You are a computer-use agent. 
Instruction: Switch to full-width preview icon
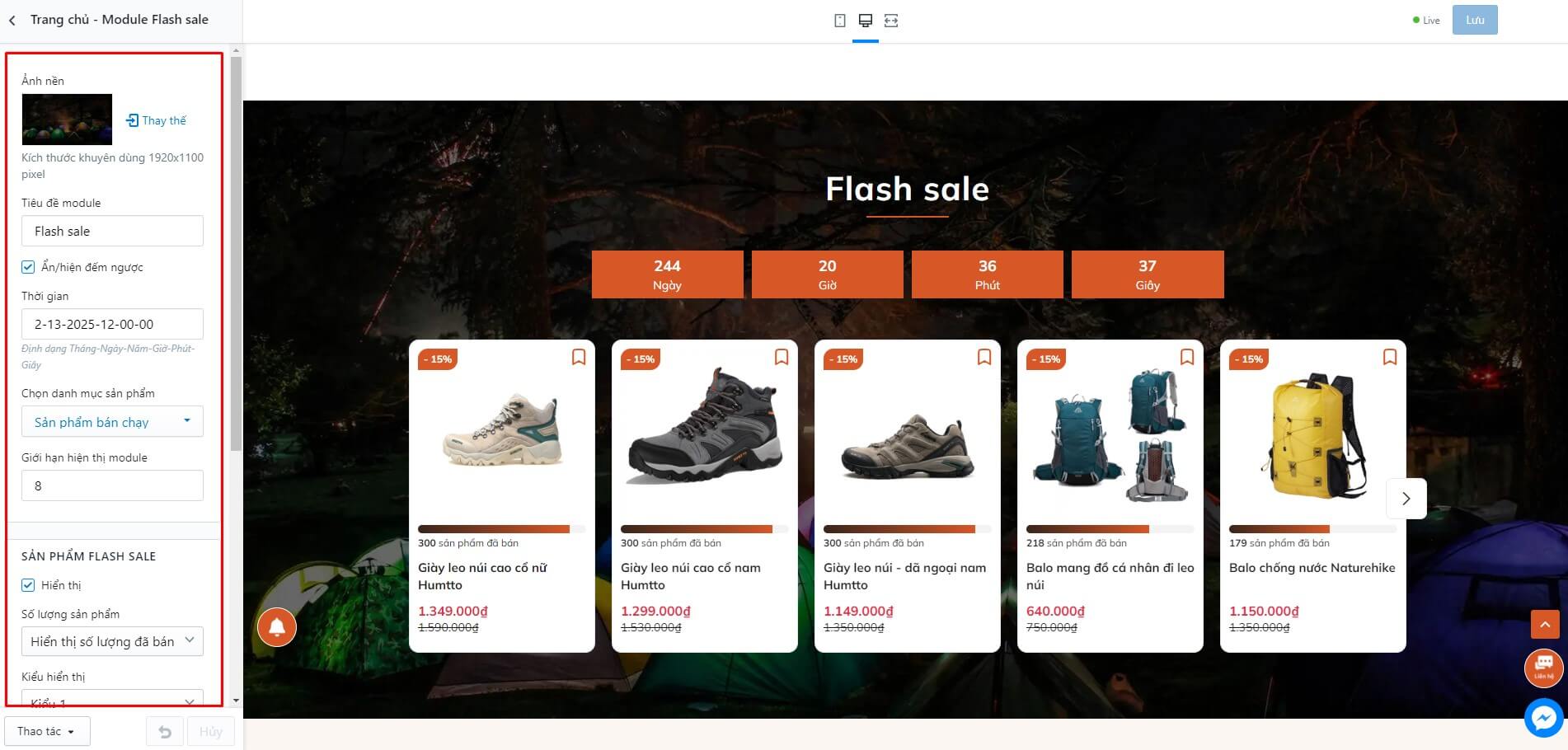(x=891, y=21)
